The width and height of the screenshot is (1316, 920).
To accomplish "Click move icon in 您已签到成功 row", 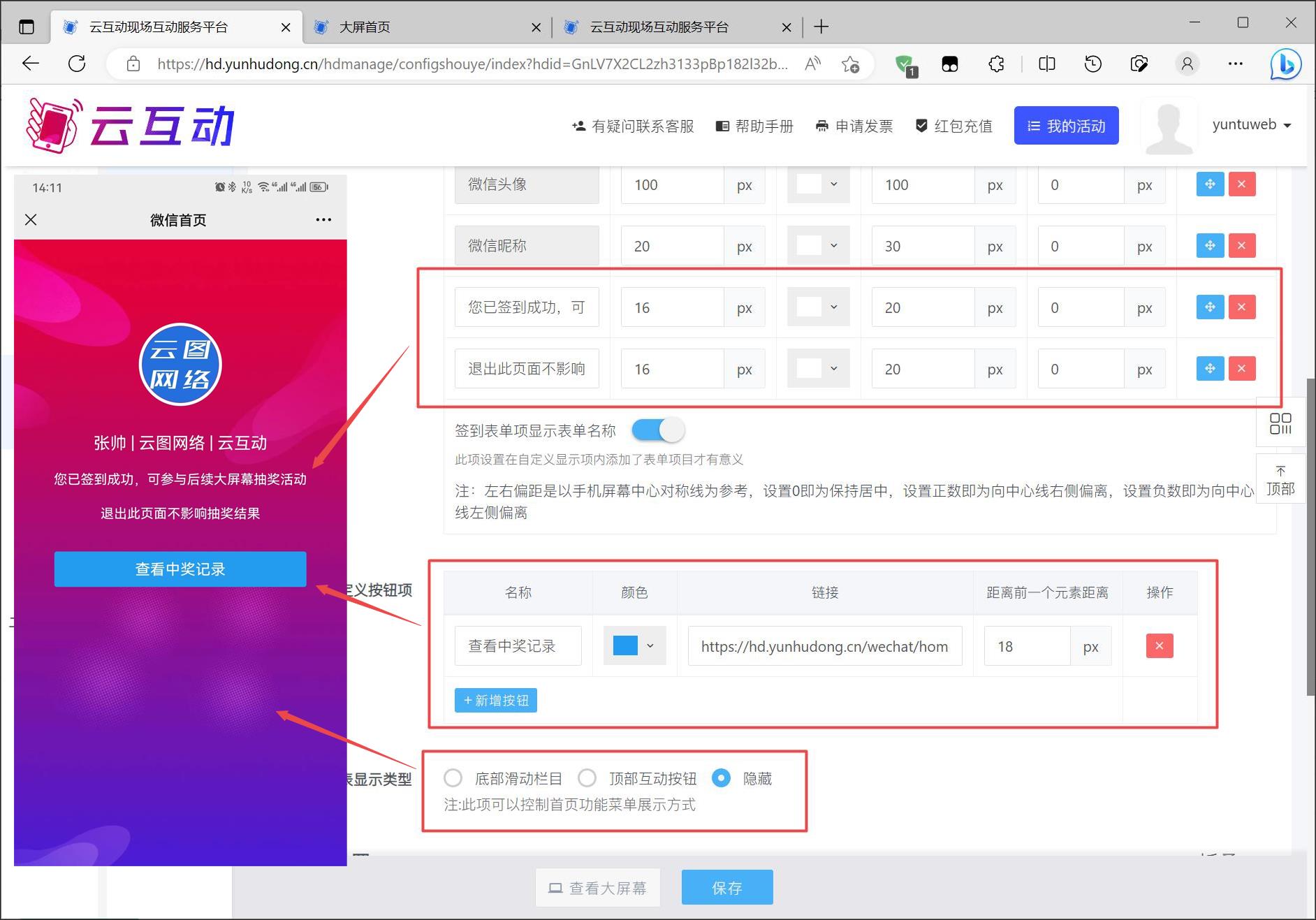I will 1210,307.
